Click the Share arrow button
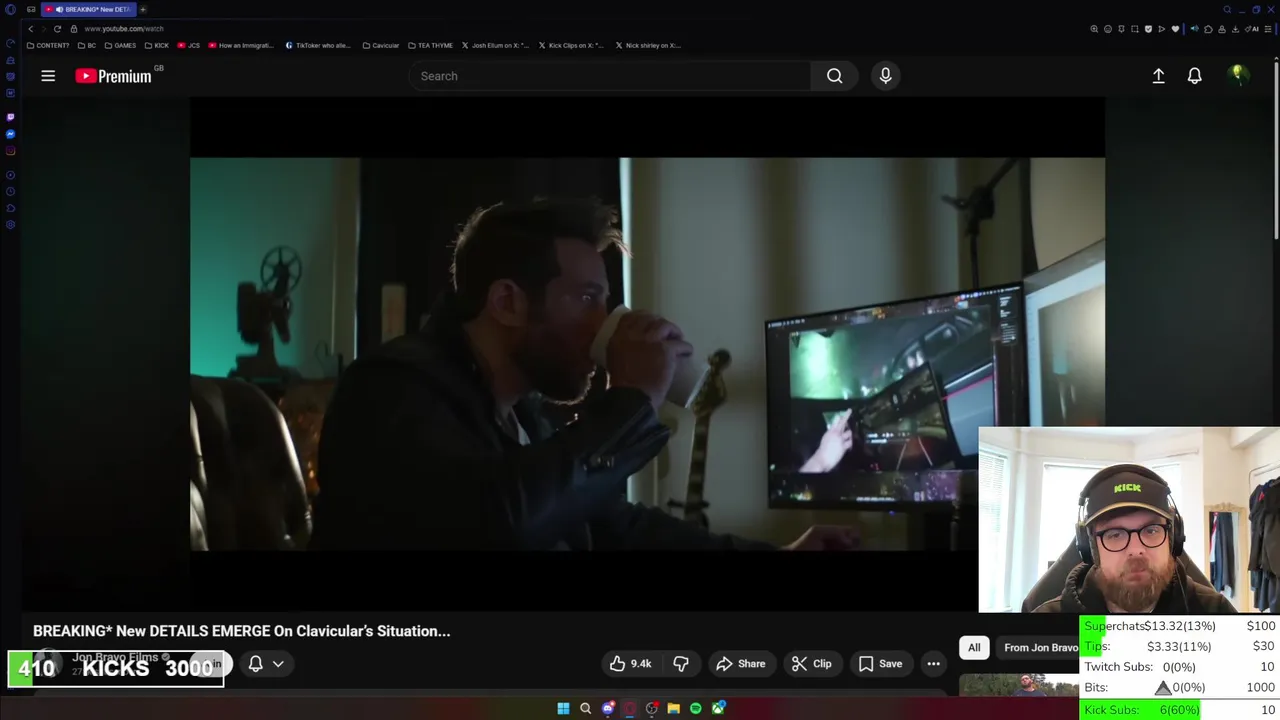The image size is (1280, 720). 741,664
